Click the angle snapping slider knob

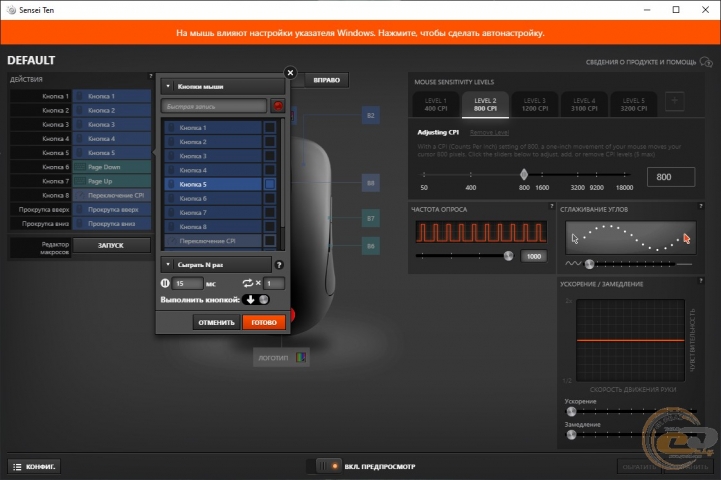pyautogui.click(x=589, y=264)
